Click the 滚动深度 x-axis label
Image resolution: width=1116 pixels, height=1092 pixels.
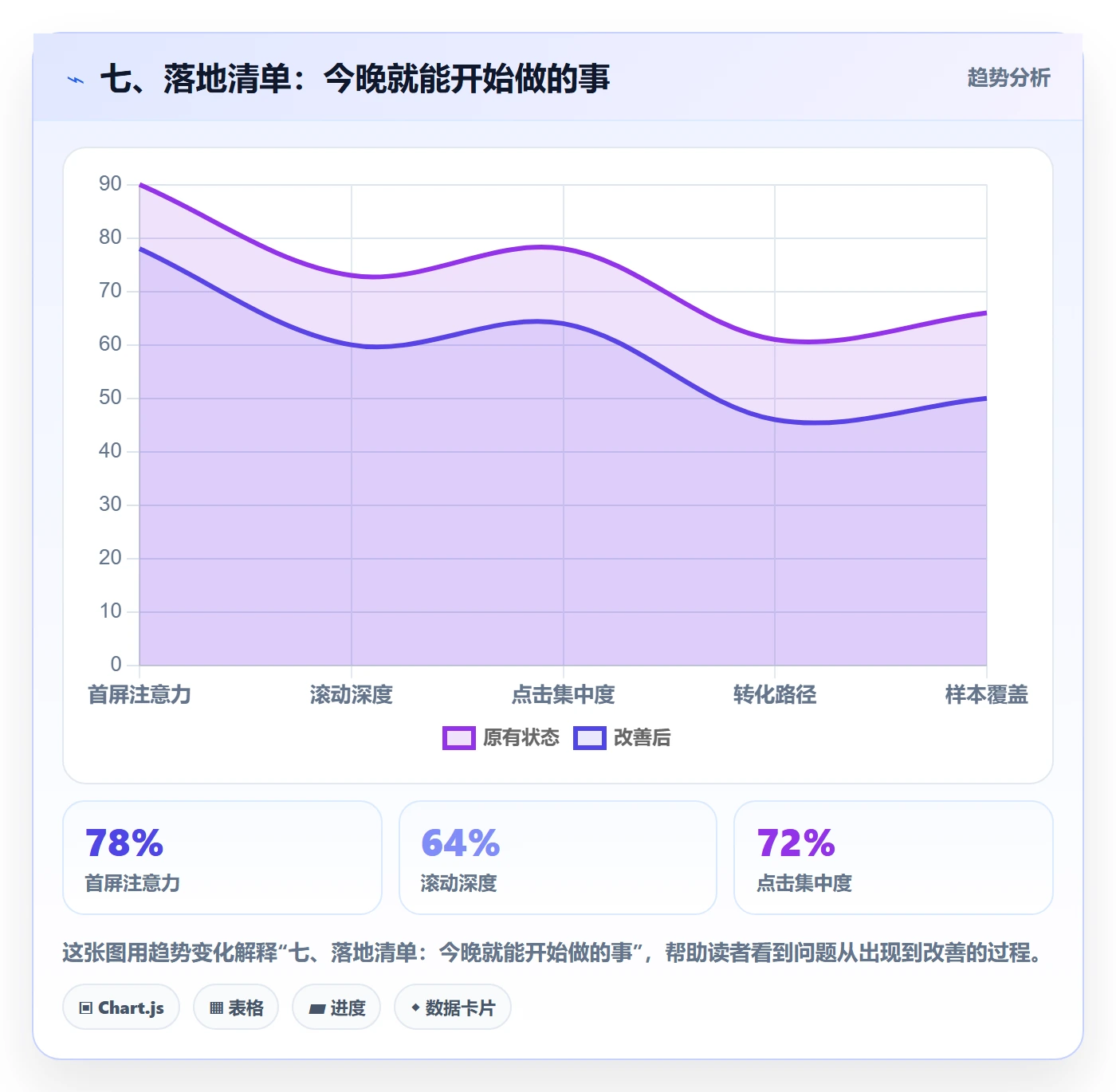click(352, 695)
